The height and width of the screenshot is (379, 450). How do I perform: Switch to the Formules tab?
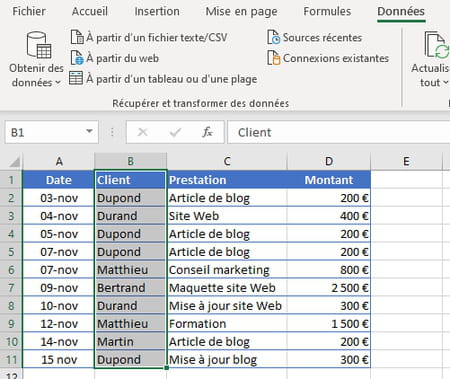327,11
